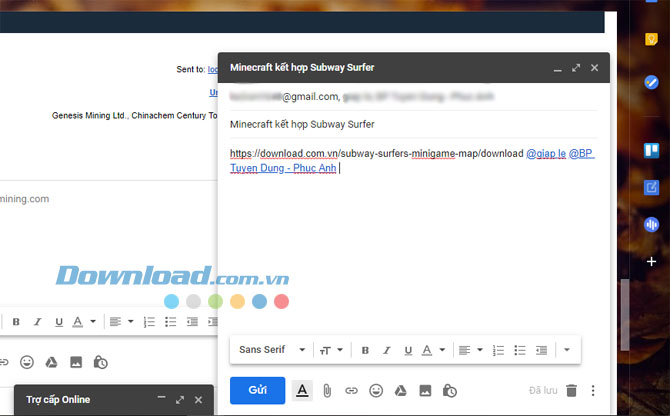The width and height of the screenshot is (670, 416).
Task: Click the Sent to email link
Action: (213, 69)
